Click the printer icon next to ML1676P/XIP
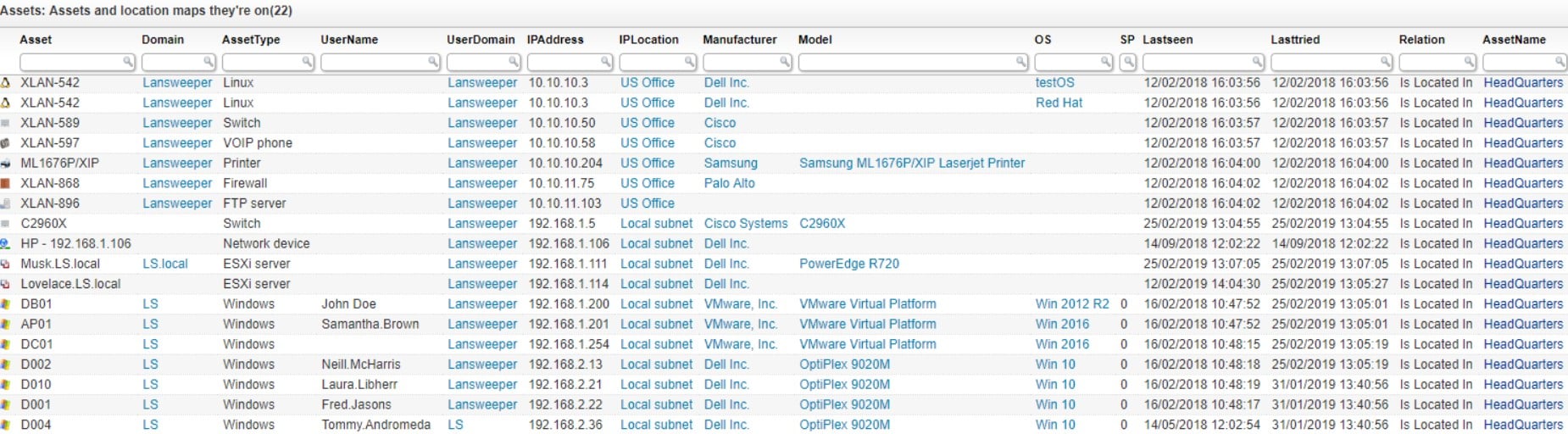The image size is (1568, 434). pyautogui.click(x=5, y=164)
